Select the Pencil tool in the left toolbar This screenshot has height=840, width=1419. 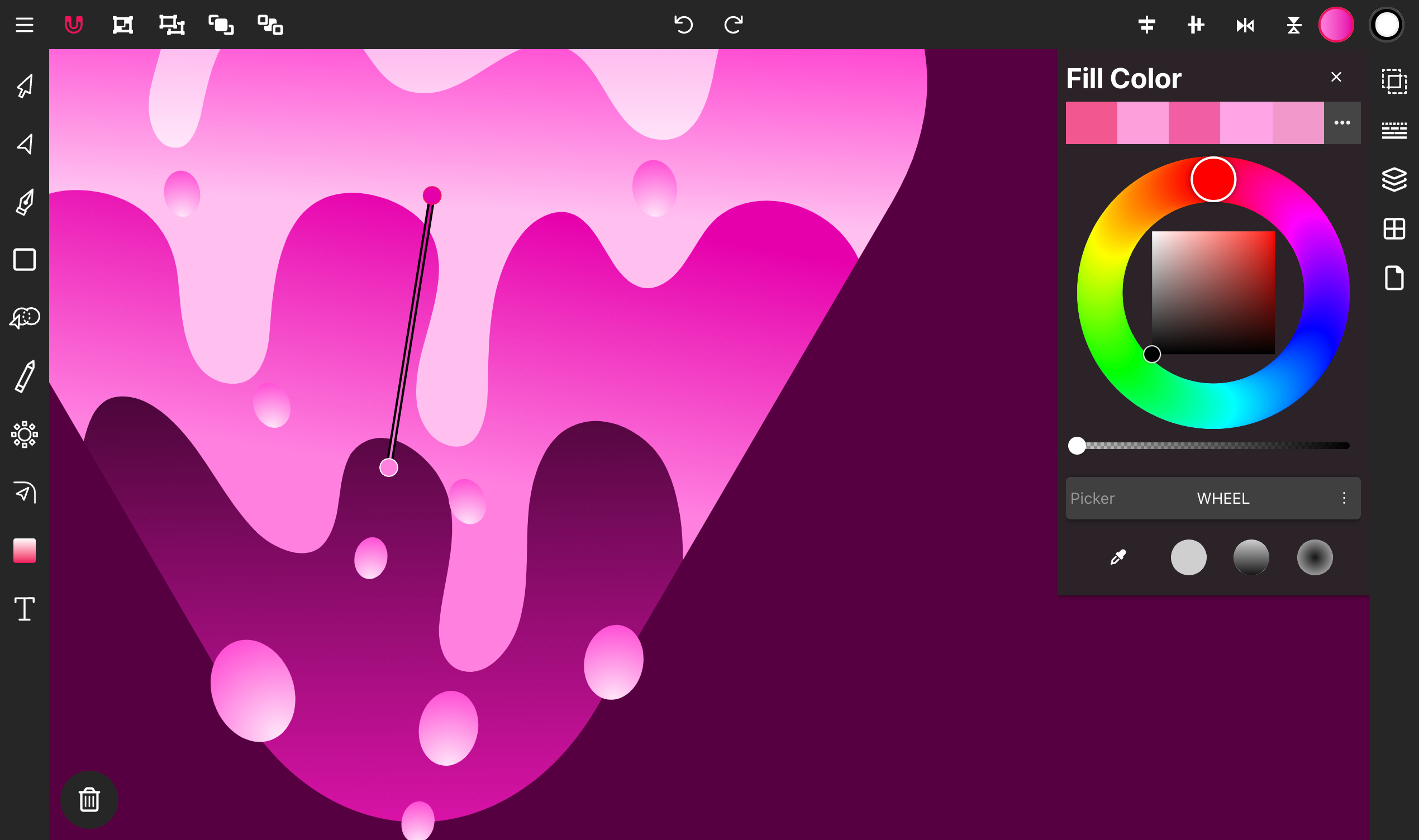pyautogui.click(x=24, y=375)
